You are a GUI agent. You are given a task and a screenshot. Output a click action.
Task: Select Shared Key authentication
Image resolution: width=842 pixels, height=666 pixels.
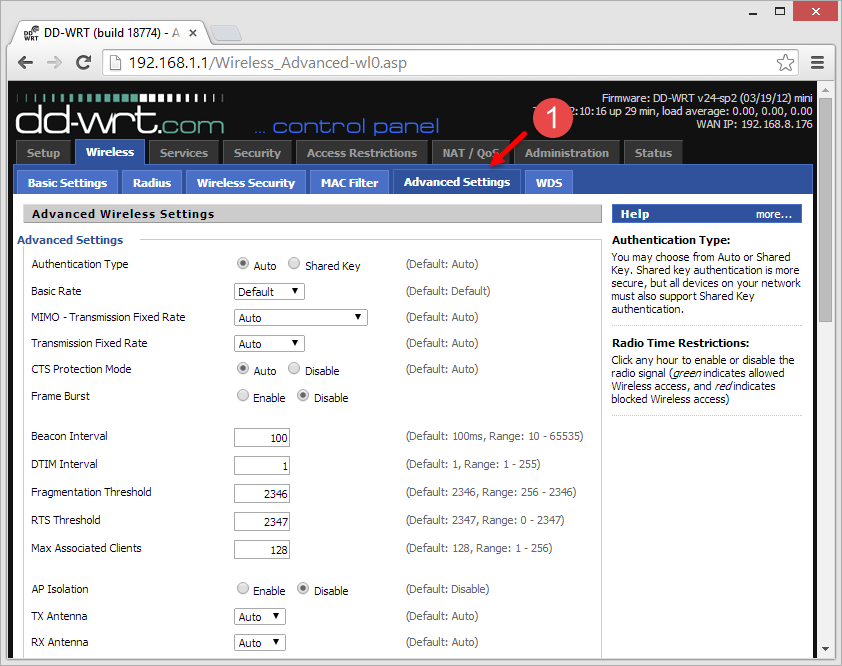pos(294,264)
